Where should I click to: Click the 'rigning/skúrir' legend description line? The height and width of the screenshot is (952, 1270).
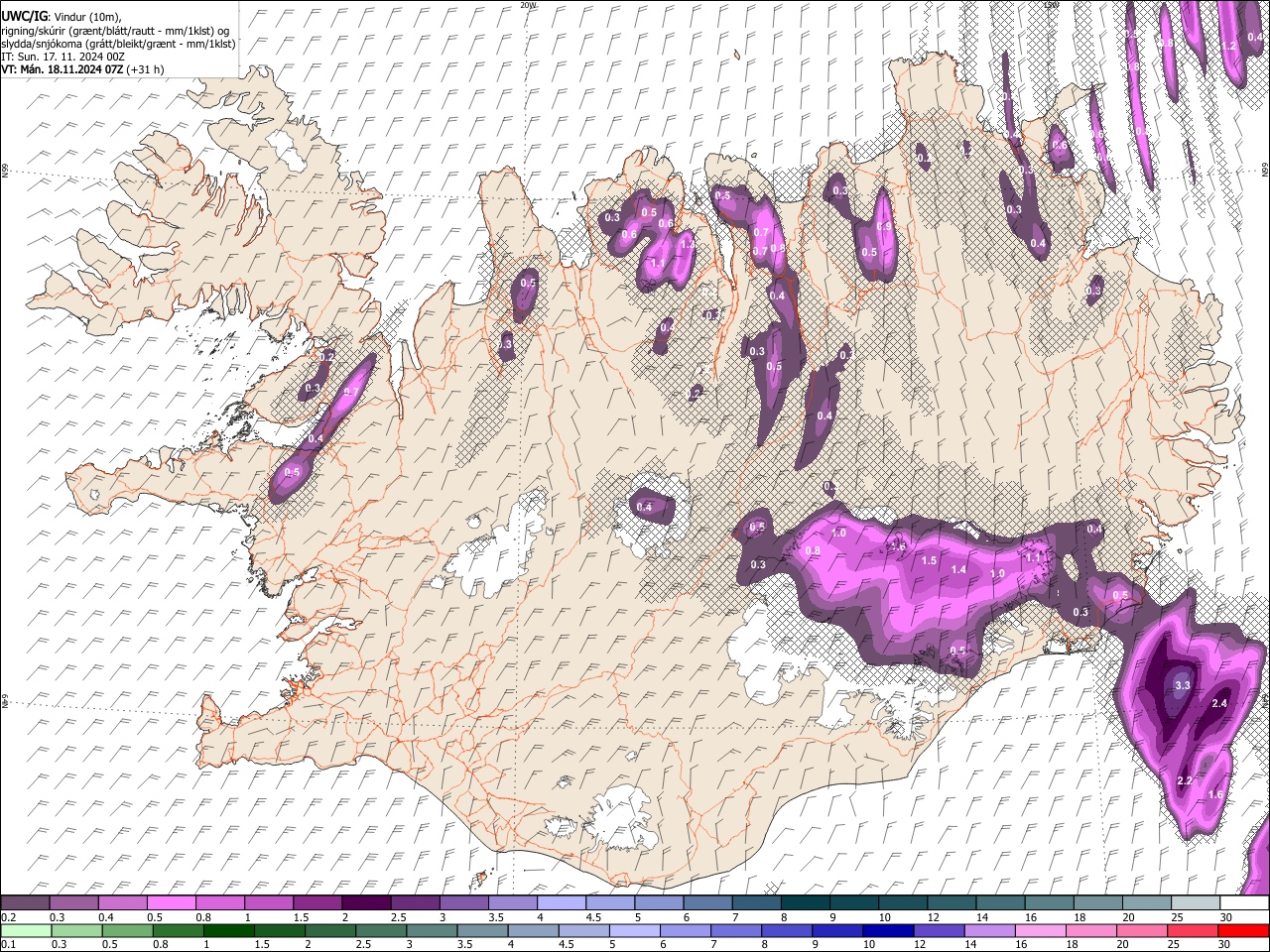click(116, 30)
